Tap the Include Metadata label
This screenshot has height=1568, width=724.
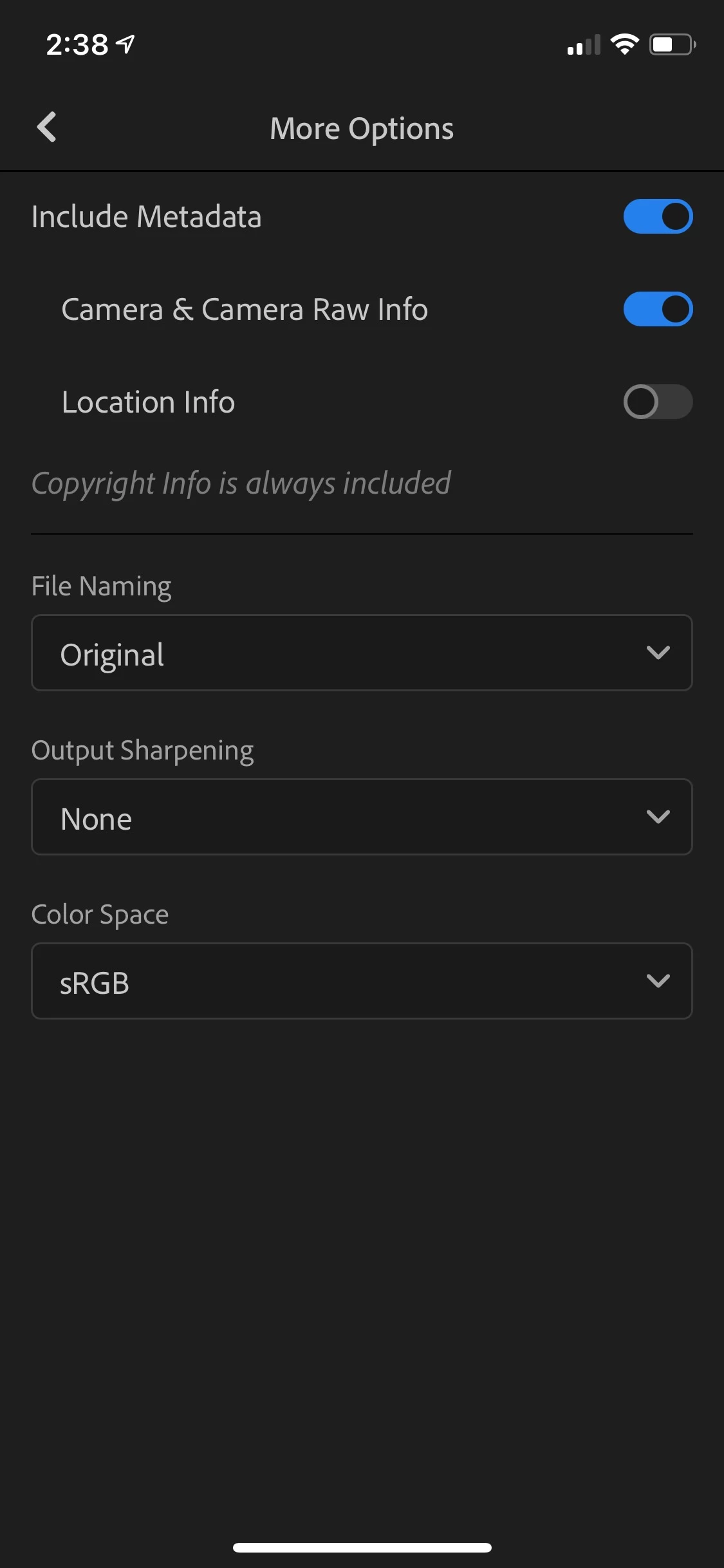(x=147, y=216)
